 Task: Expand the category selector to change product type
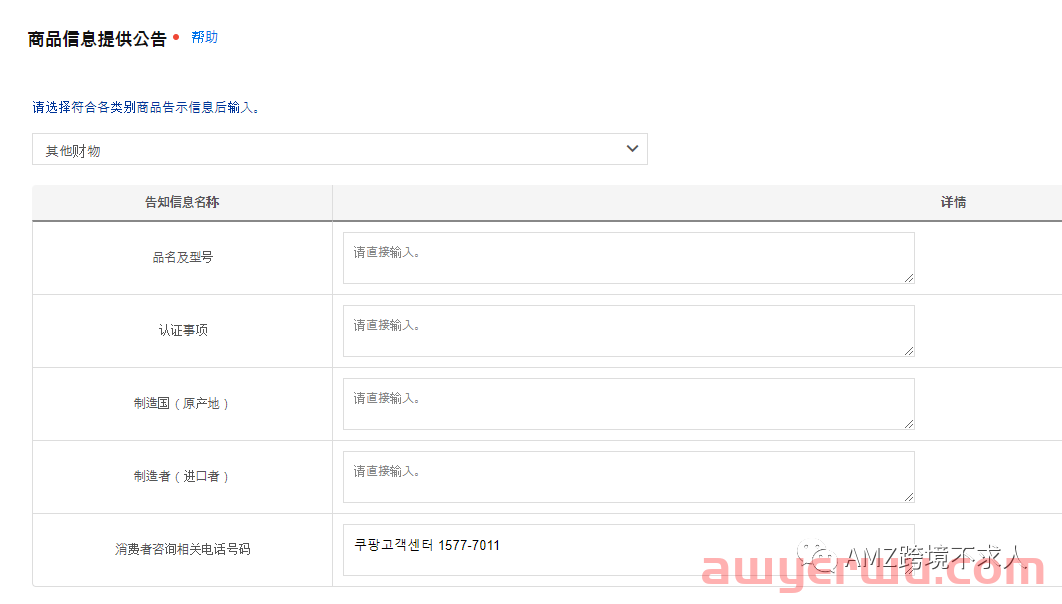point(339,148)
